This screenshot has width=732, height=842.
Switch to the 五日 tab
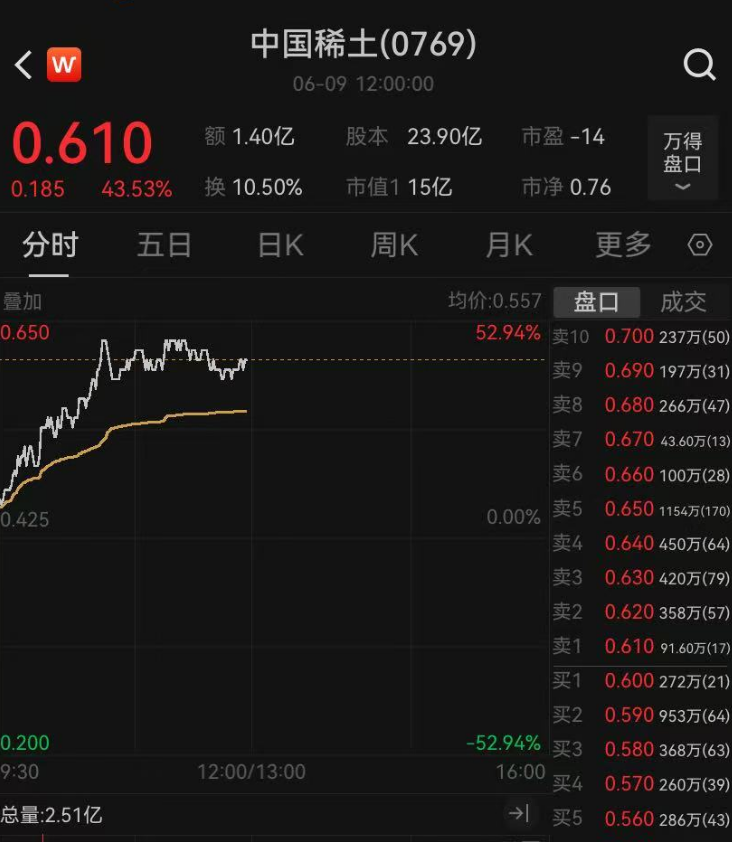(x=164, y=245)
